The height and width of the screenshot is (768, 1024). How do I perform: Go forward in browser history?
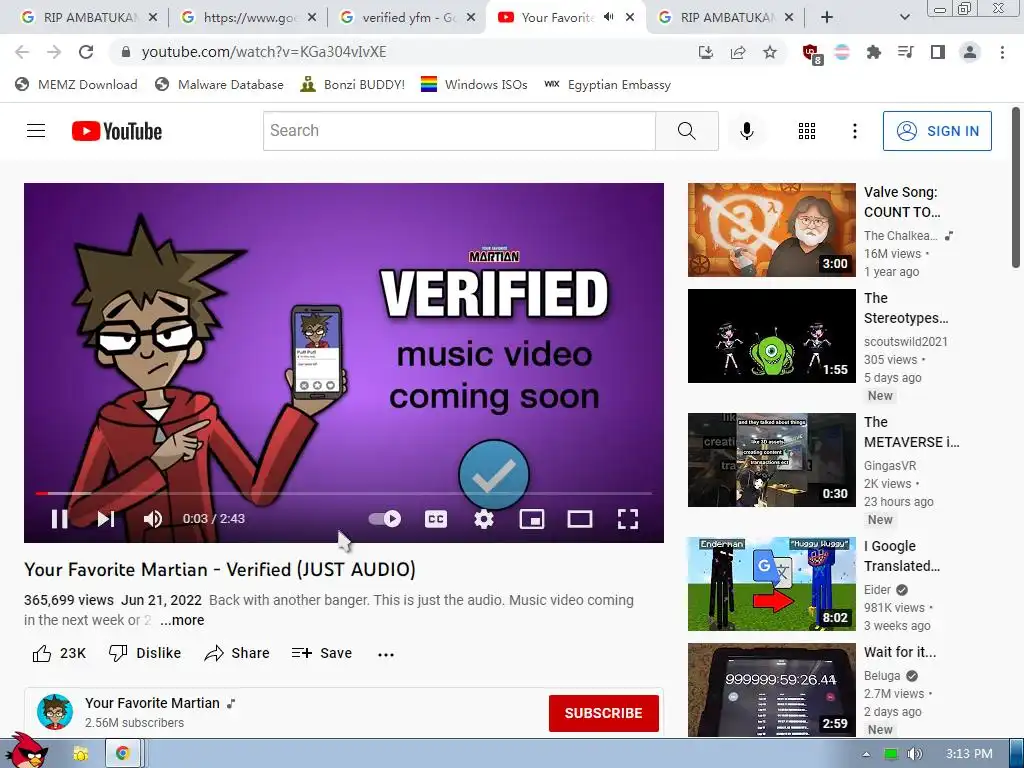coord(54,52)
